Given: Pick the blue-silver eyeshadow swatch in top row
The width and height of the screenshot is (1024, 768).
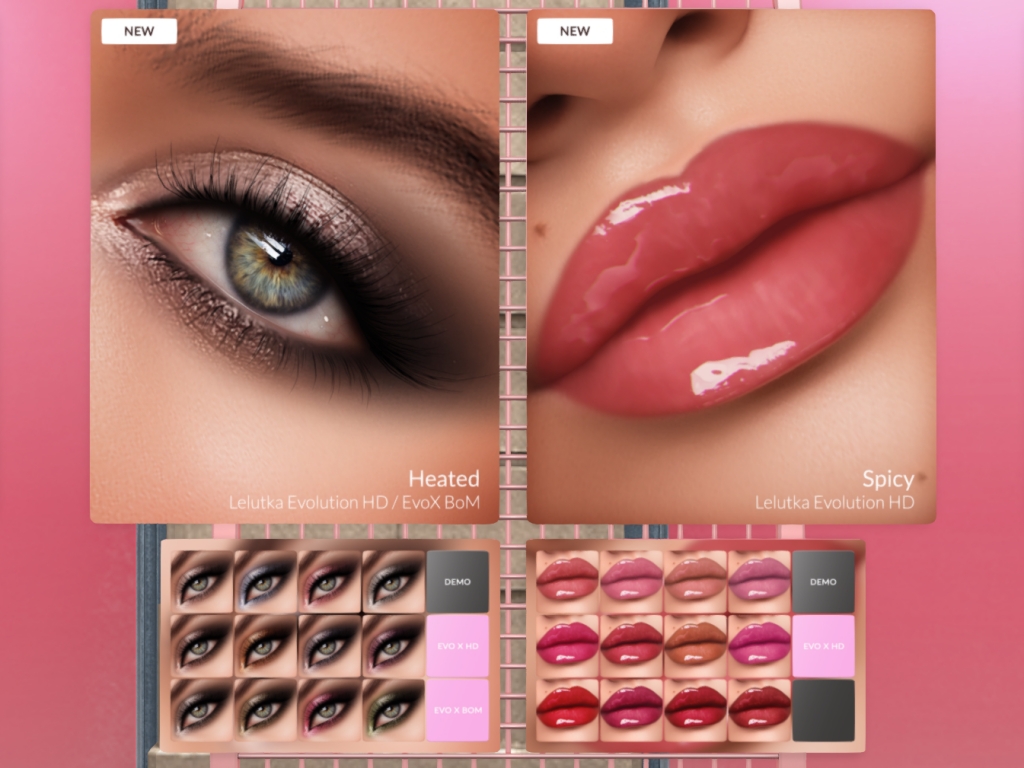Looking at the screenshot, I should 266,581.
